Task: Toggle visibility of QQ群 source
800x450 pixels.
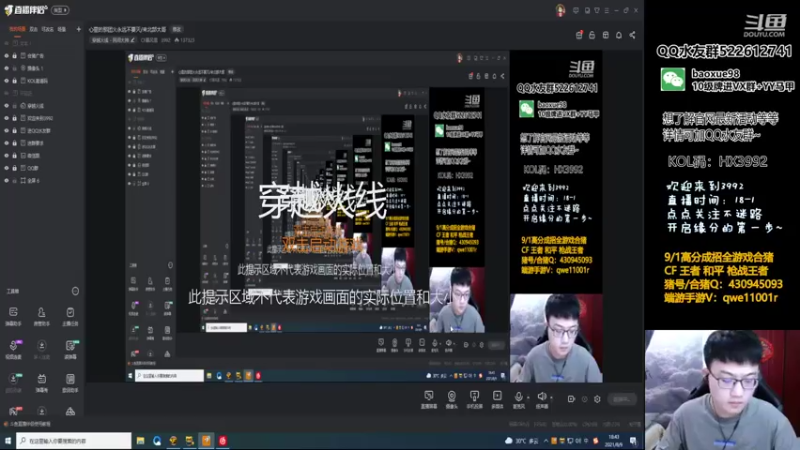Action: [6, 168]
